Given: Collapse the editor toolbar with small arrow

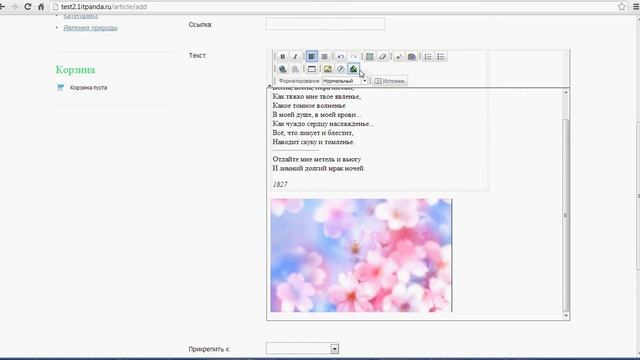Looking at the screenshot, I should point(269,86).
